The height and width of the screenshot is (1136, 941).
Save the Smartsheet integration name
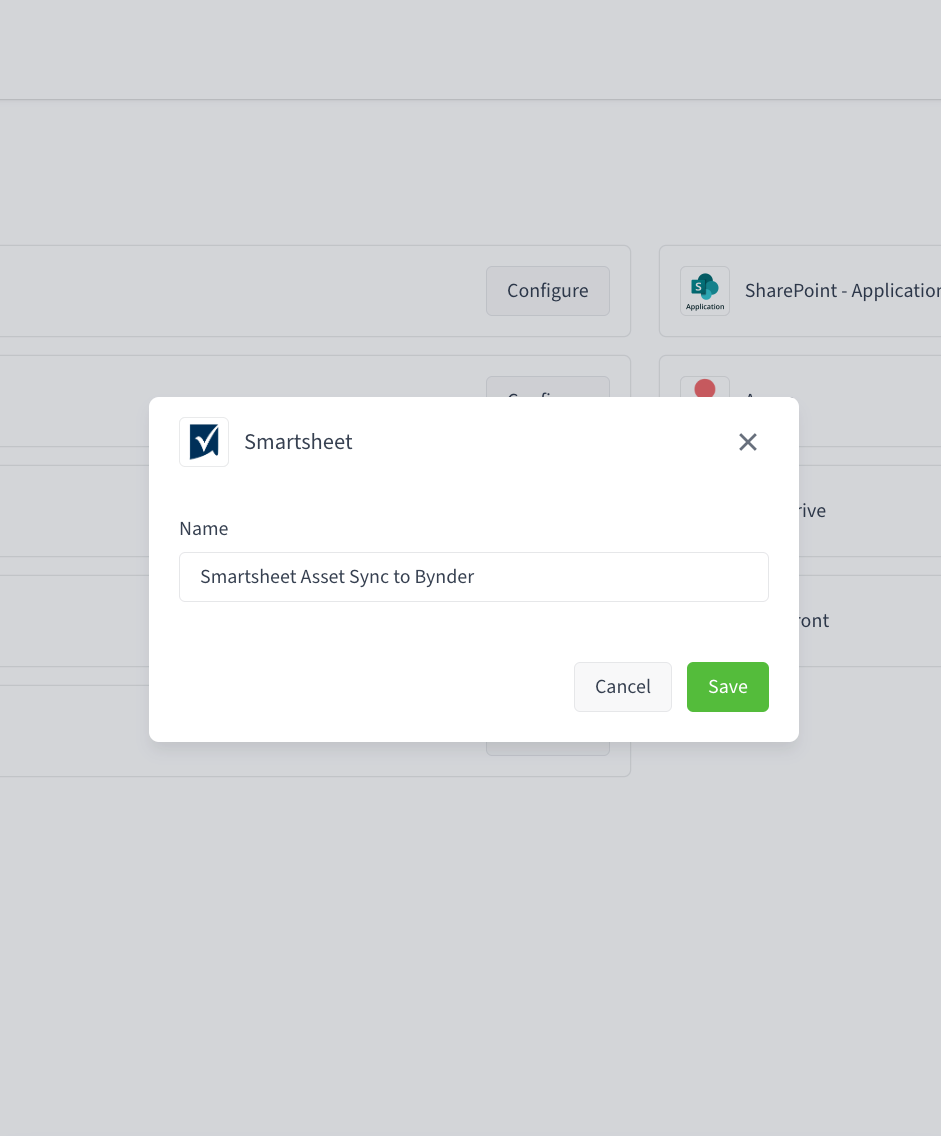pos(728,687)
